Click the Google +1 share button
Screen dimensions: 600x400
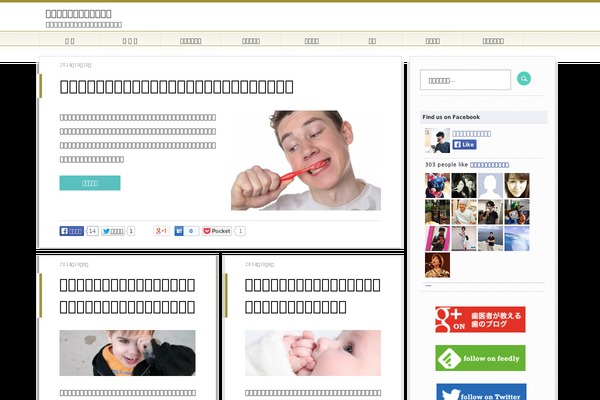coord(161,231)
